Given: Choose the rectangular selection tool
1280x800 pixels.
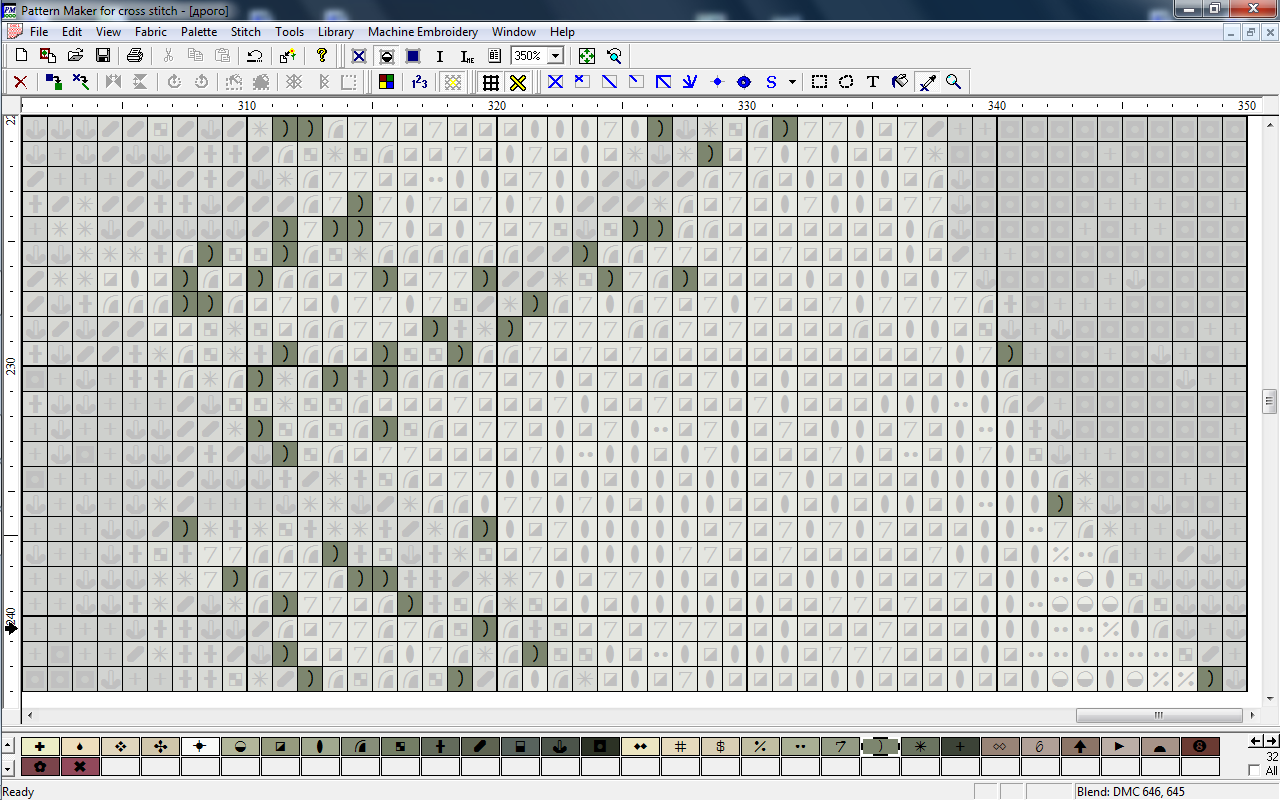Looking at the screenshot, I should tap(819, 82).
